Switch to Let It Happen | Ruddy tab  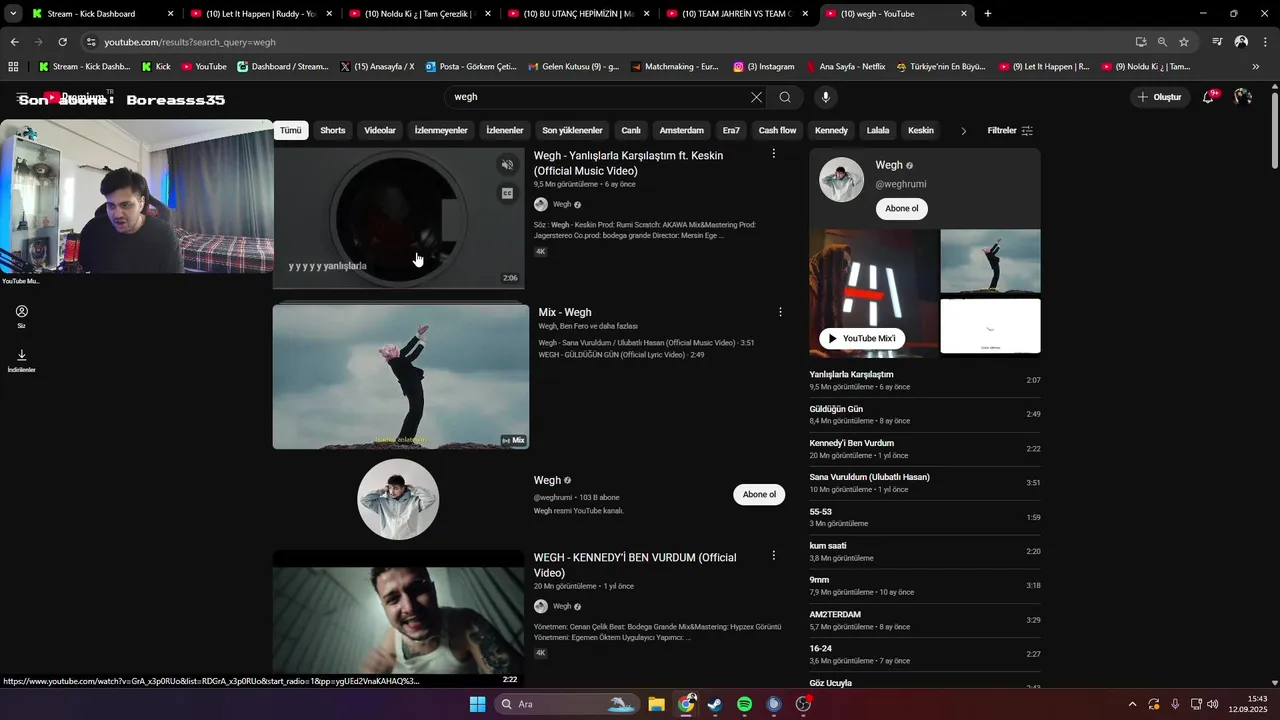(262, 14)
